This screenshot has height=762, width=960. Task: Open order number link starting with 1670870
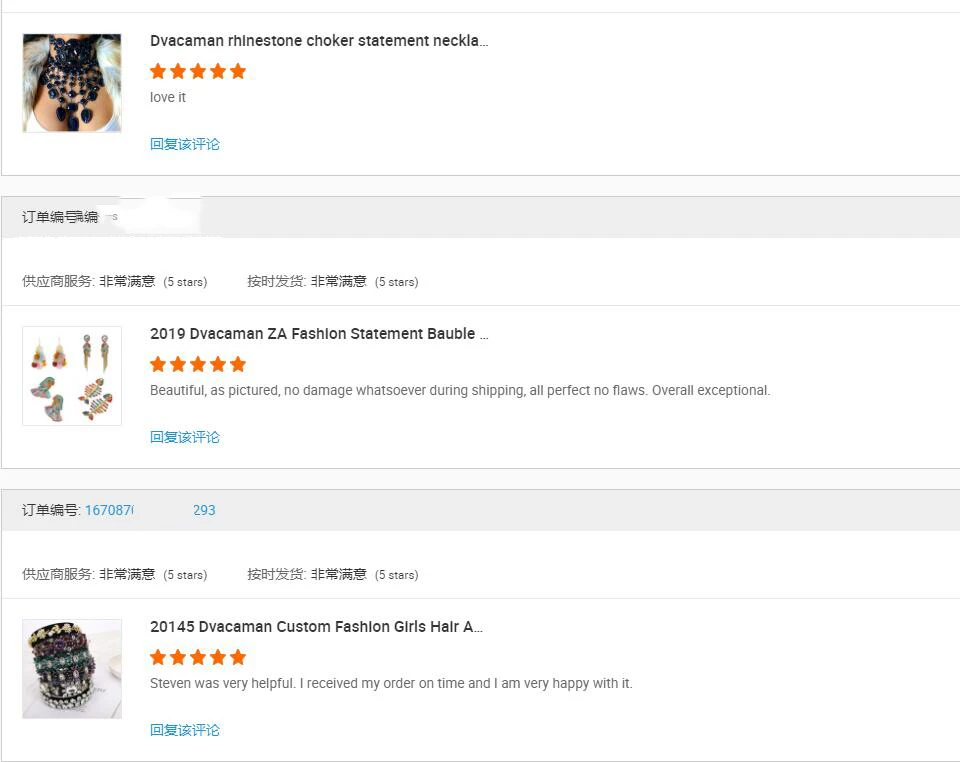pos(150,510)
